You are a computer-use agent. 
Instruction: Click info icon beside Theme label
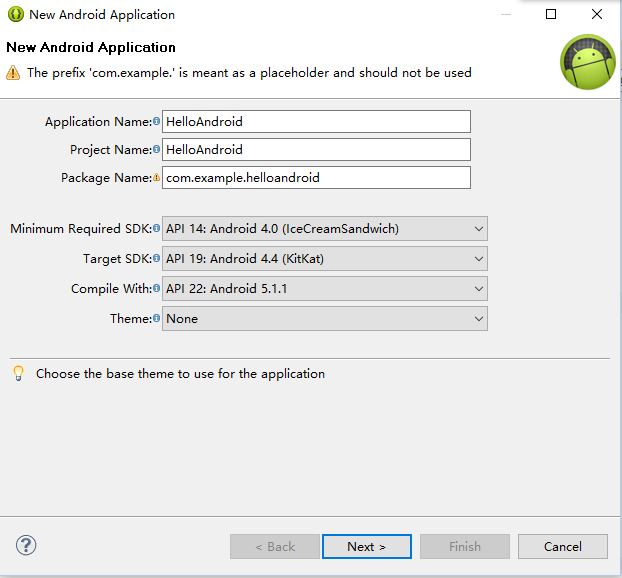(x=156, y=319)
